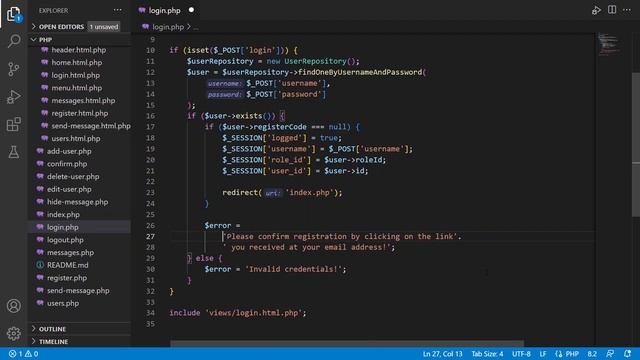This screenshot has width=640, height=360.
Task: Click the findOneByUsernameAndPassword method call
Action: pyautogui.click(x=360, y=72)
